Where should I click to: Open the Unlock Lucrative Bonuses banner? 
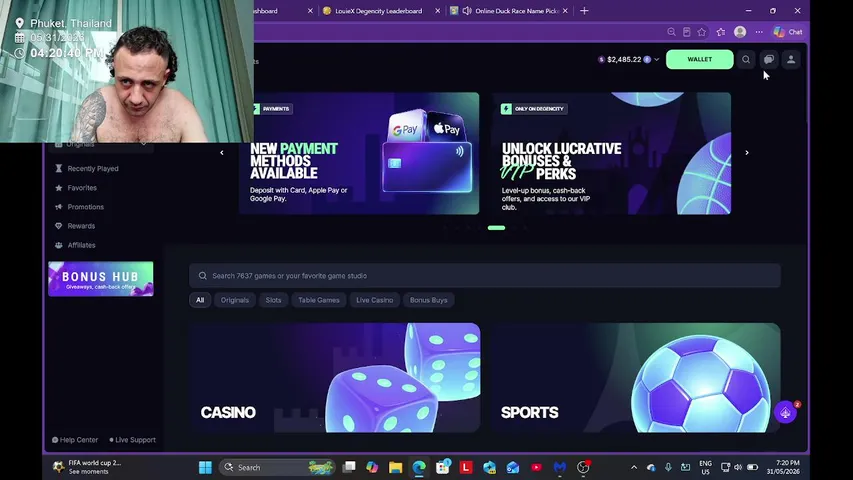(x=612, y=153)
